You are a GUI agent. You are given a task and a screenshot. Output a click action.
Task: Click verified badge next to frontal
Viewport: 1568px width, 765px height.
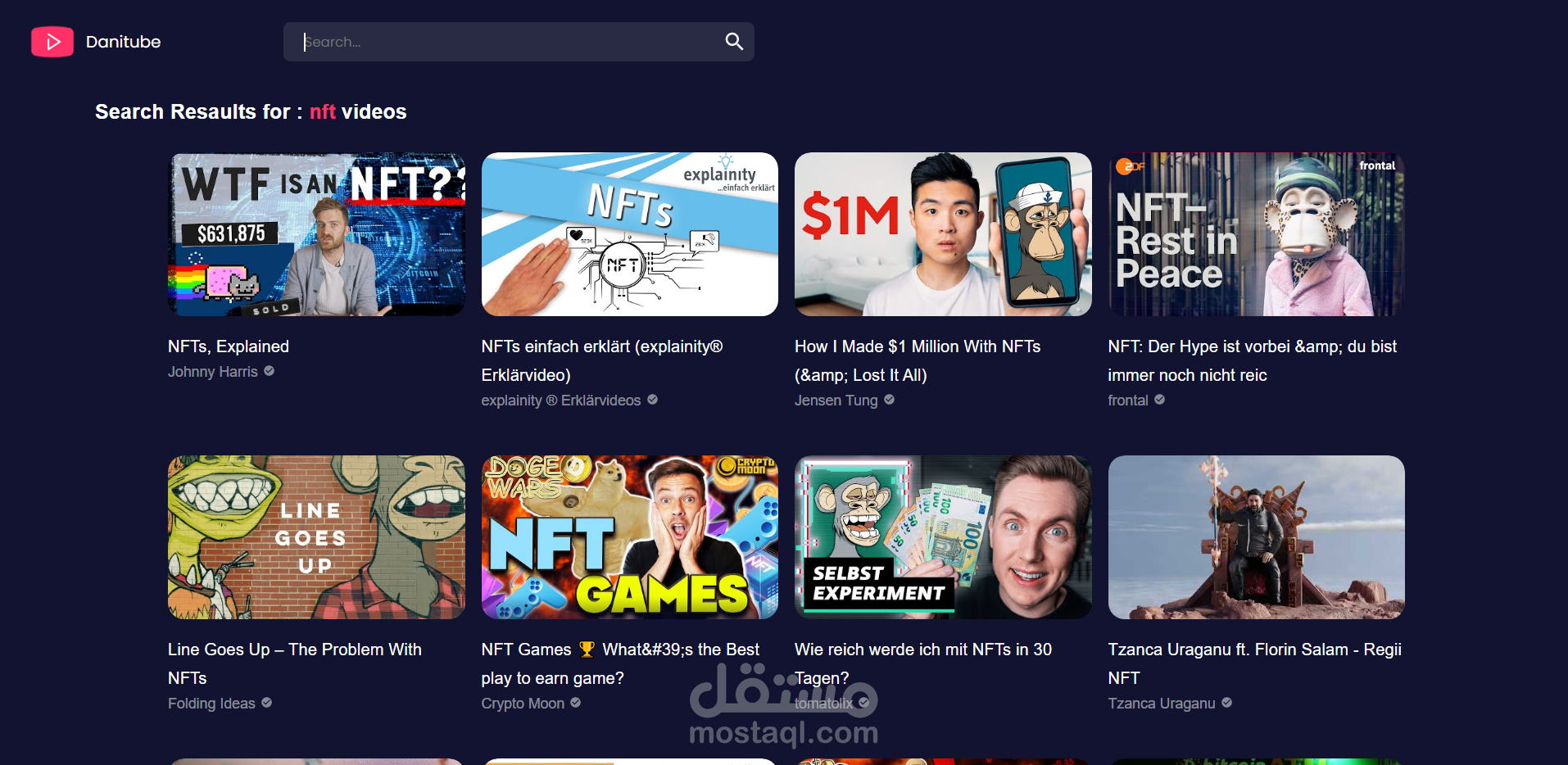click(x=1159, y=400)
